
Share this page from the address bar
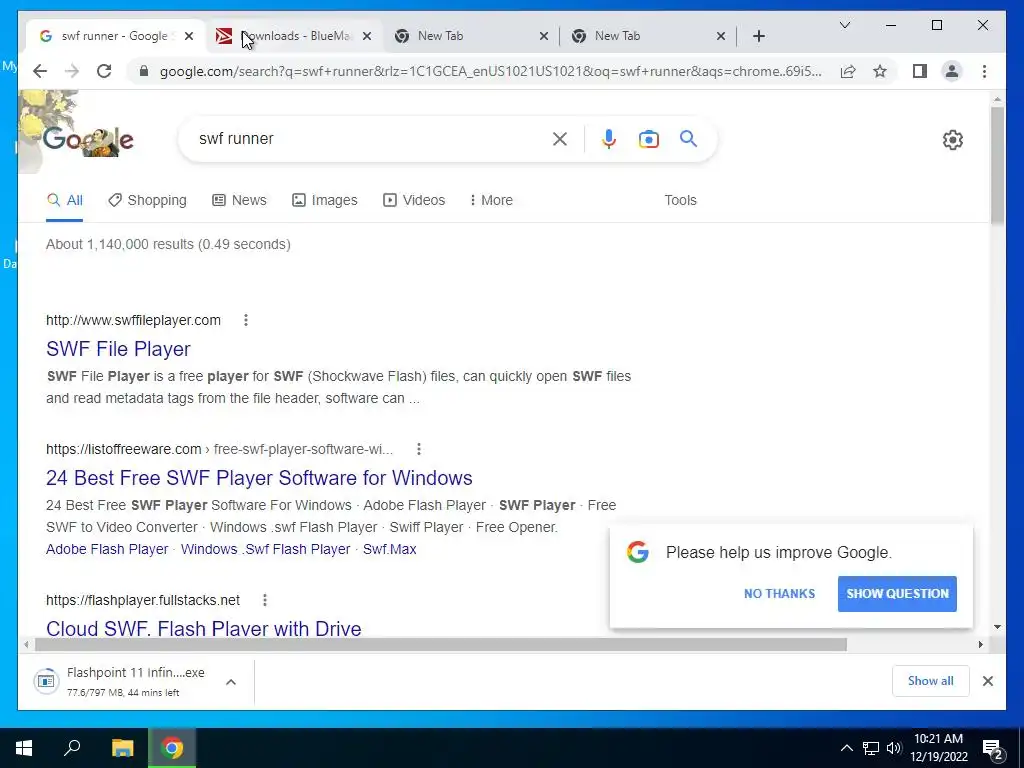(848, 71)
